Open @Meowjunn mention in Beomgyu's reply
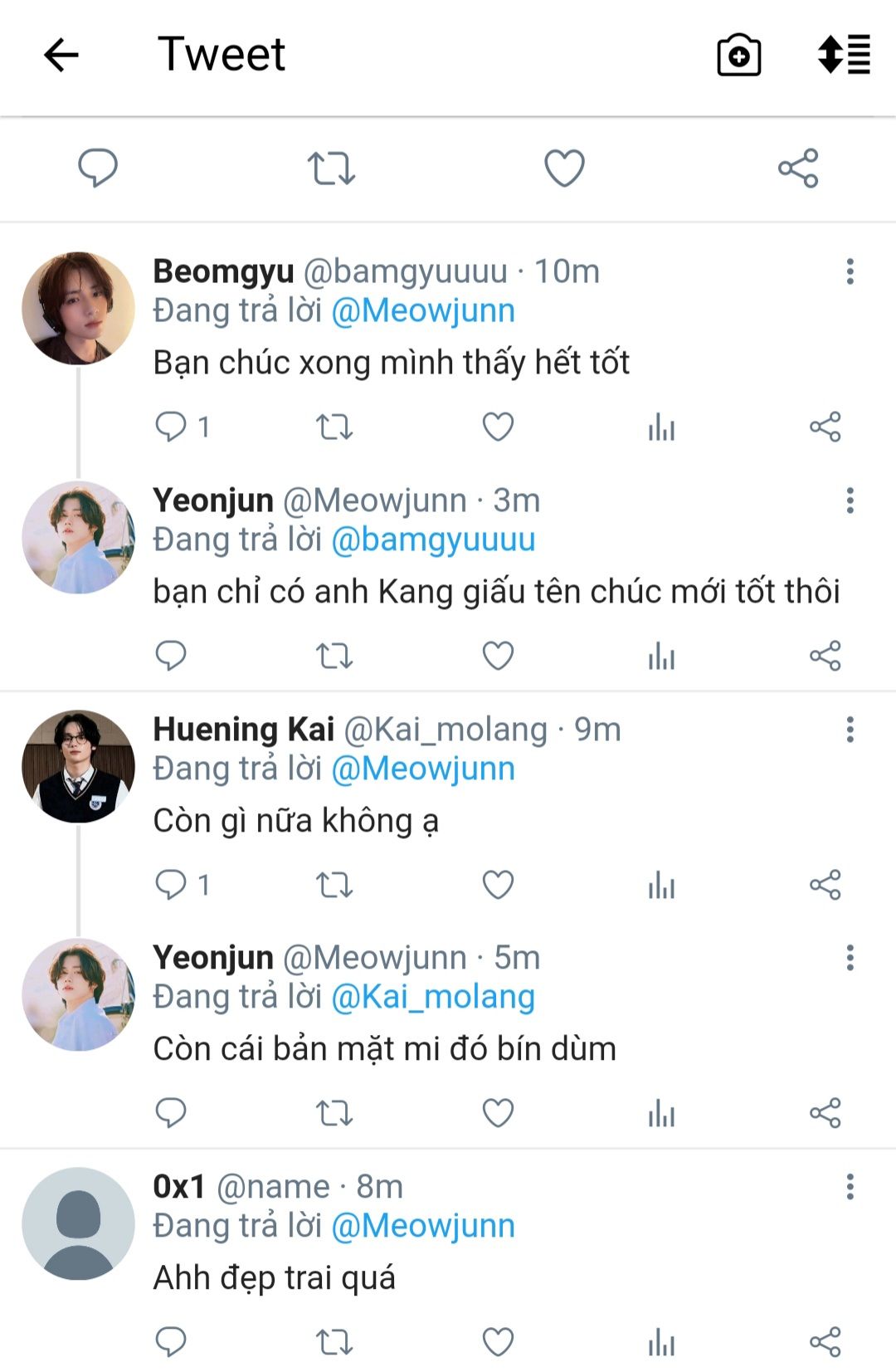Viewport: 896px width, 1372px height. pyautogui.click(x=423, y=311)
